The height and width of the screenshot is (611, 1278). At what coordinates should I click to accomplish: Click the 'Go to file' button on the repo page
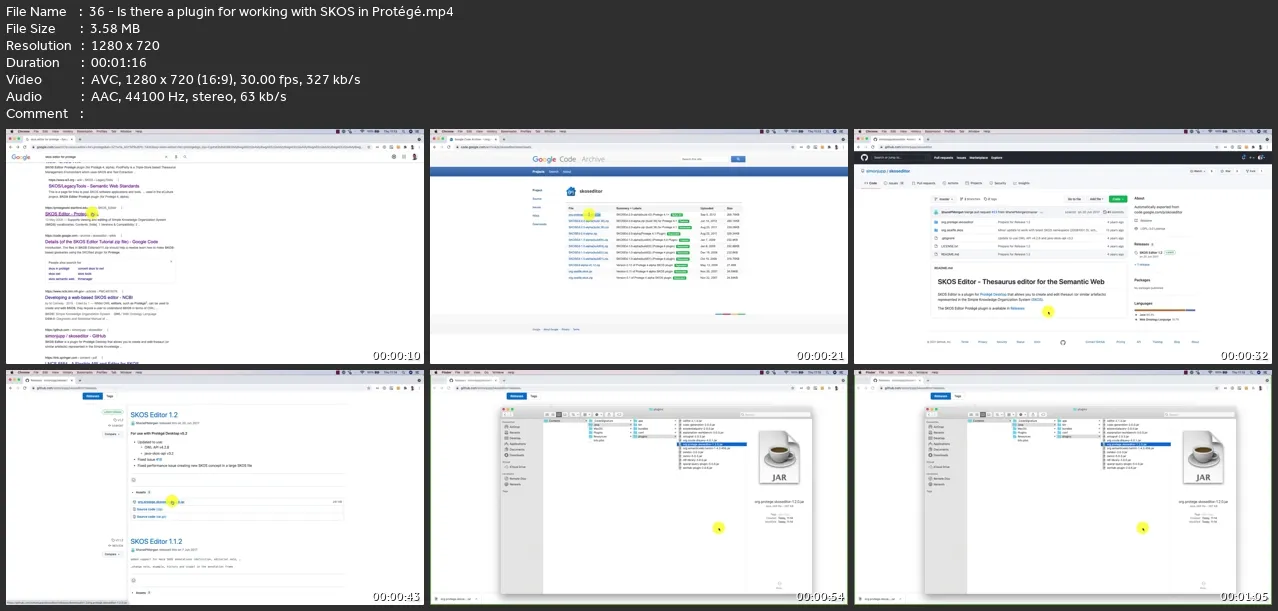[x=1074, y=200]
